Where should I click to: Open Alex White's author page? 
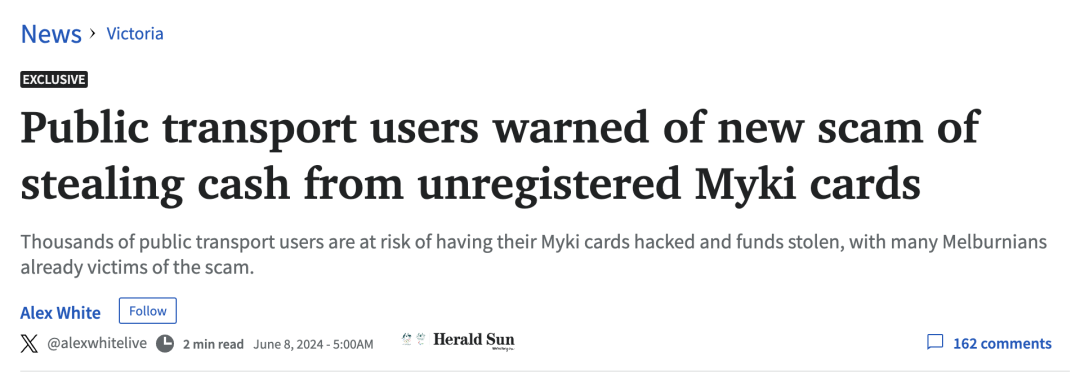tap(60, 313)
